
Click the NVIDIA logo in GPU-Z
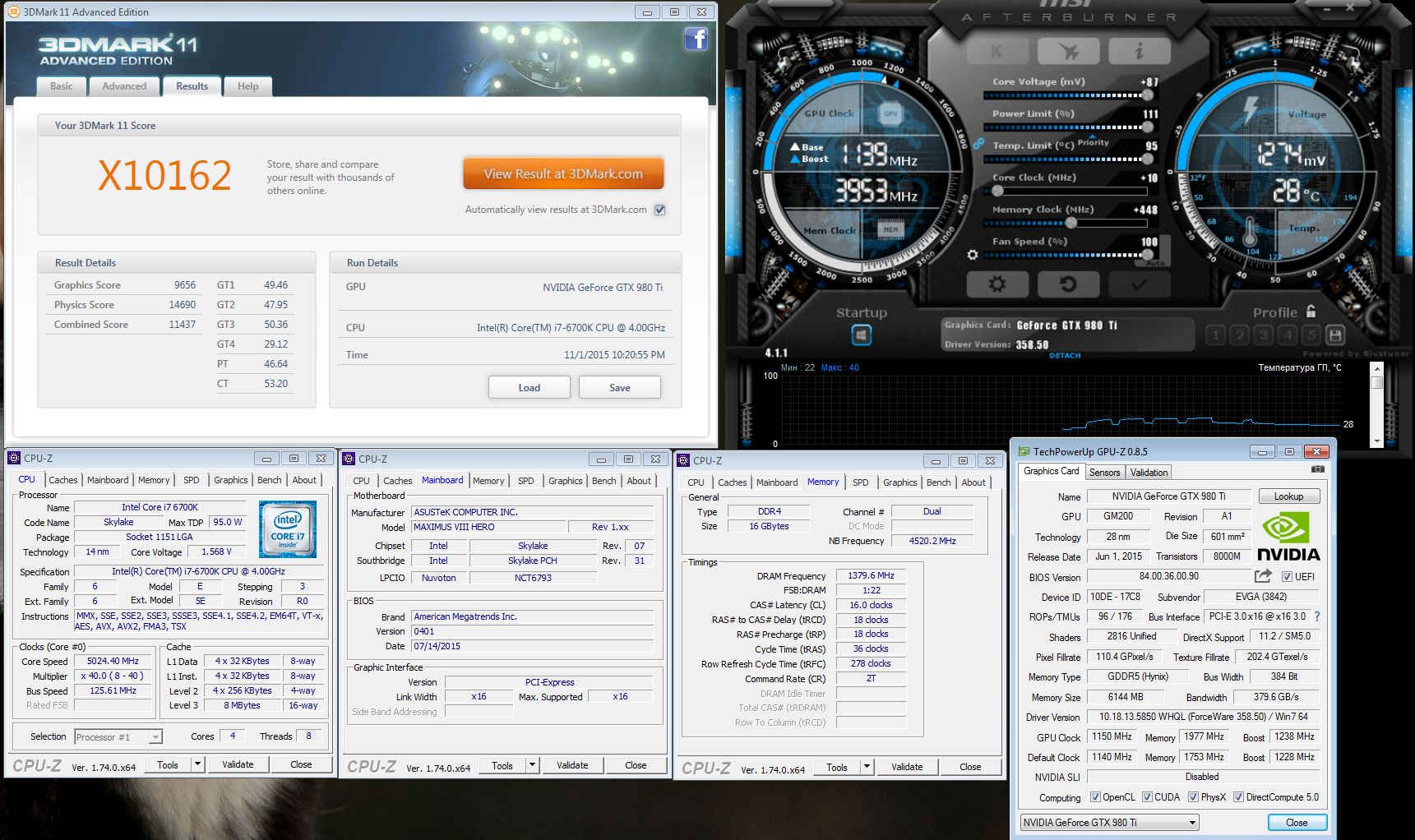(1288, 538)
